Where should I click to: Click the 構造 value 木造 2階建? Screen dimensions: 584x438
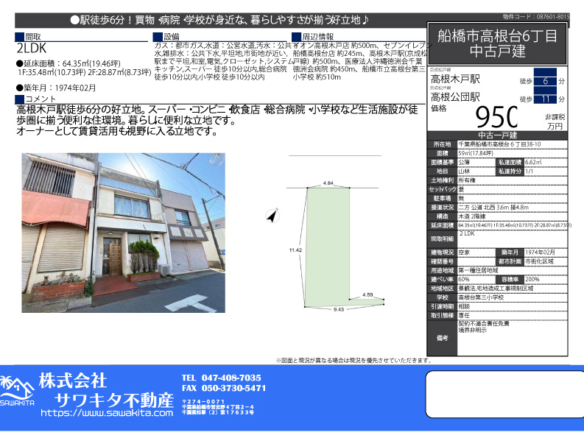click(472, 216)
